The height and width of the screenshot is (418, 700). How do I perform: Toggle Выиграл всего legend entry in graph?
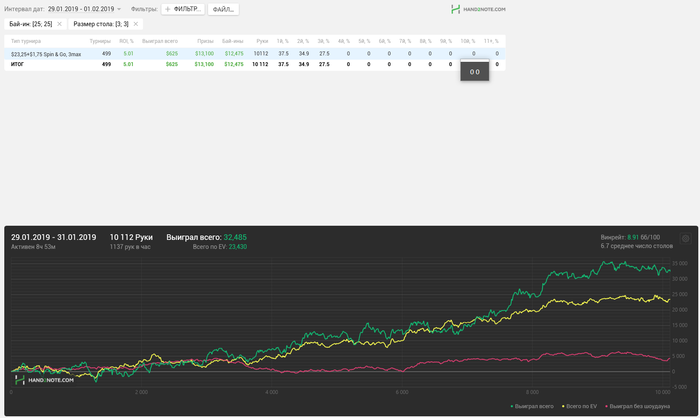[x=532, y=406]
